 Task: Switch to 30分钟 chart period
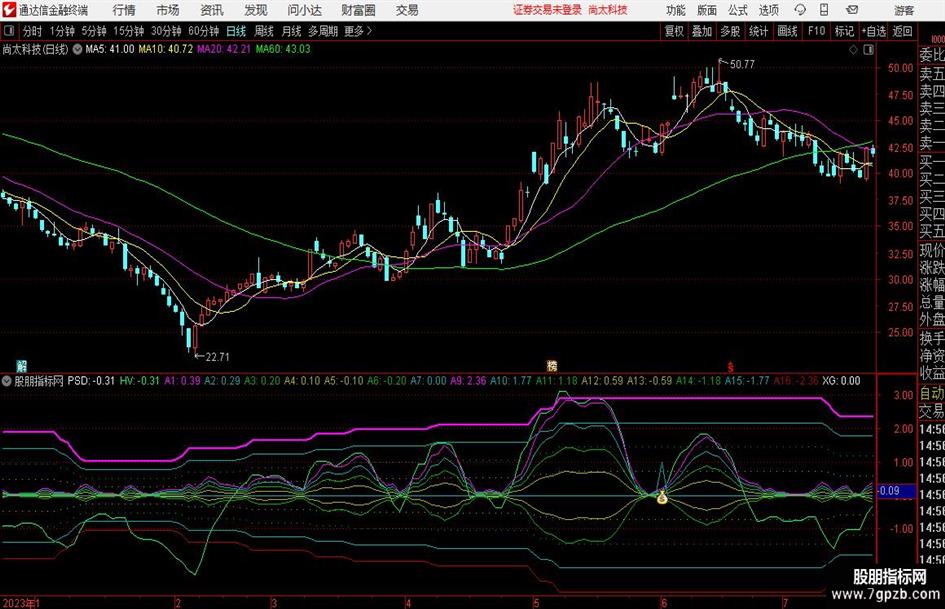[166, 31]
